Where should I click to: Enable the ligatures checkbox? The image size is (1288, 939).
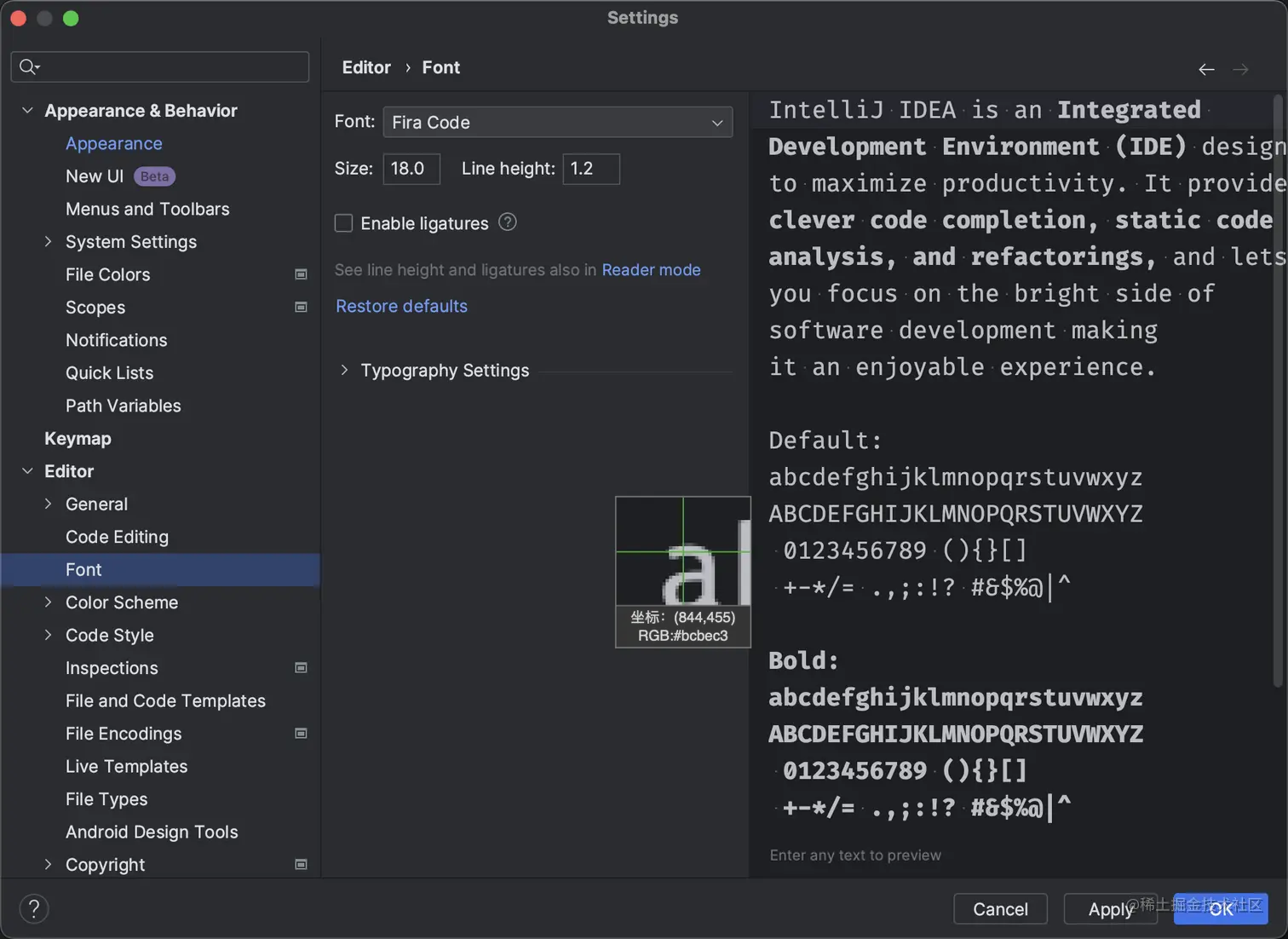(344, 223)
